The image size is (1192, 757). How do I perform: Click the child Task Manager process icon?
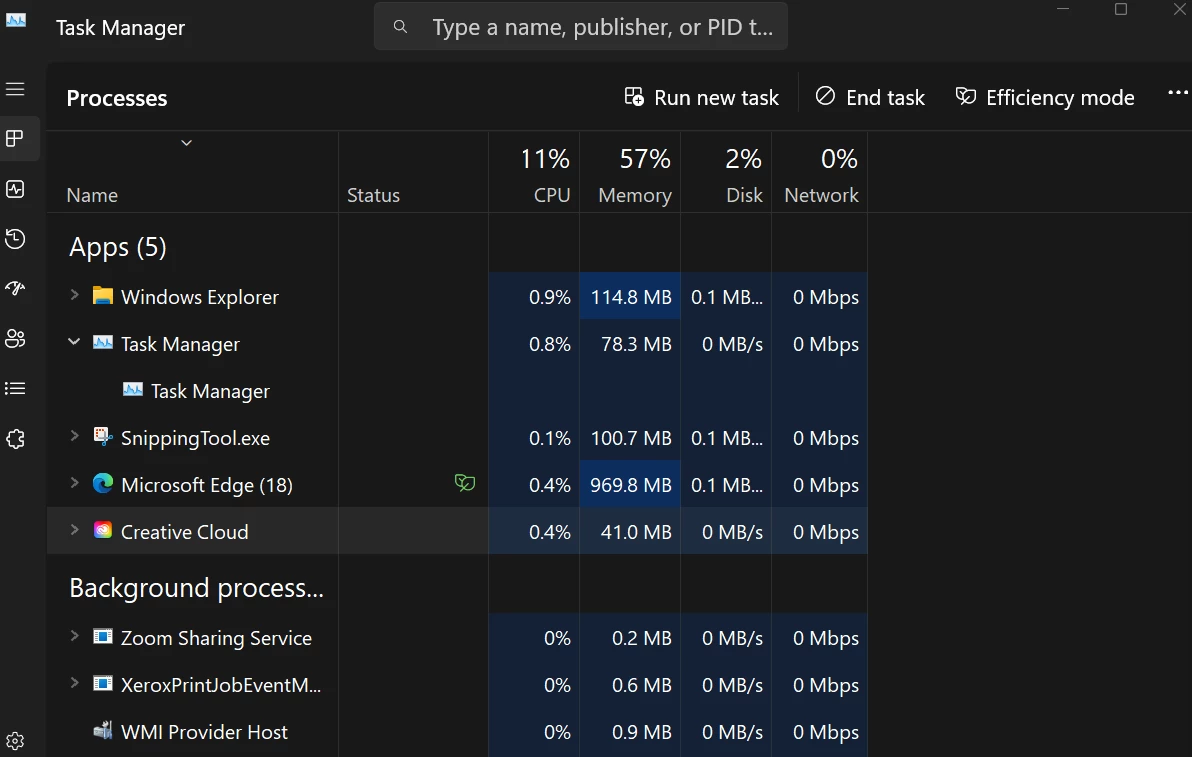[x=133, y=389]
